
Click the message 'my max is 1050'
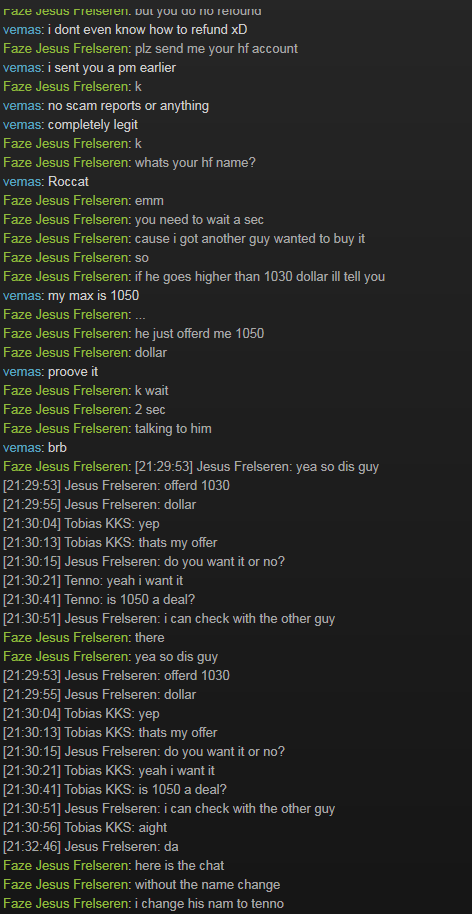[x=93, y=296]
